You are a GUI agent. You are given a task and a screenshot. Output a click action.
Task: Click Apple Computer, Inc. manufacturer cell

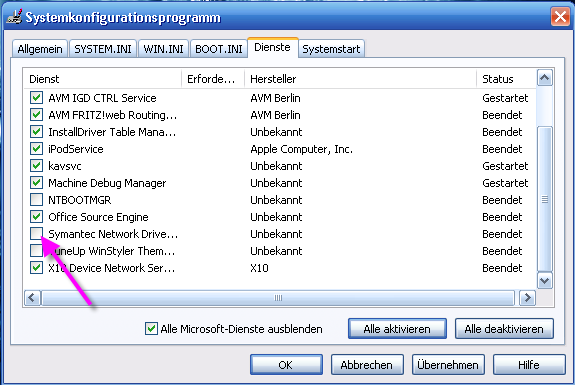click(x=301, y=149)
